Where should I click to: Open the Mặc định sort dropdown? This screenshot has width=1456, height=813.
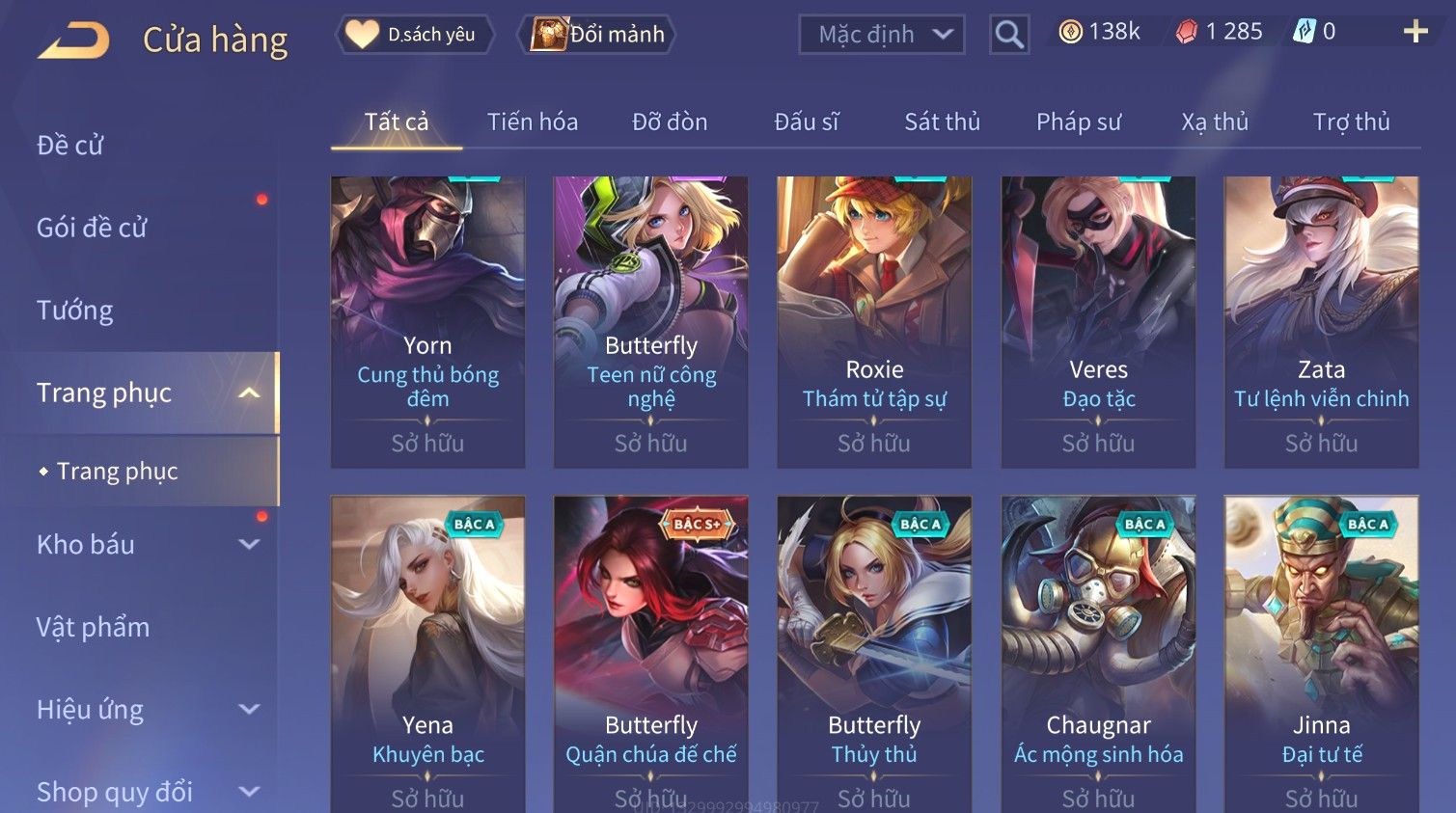882,35
